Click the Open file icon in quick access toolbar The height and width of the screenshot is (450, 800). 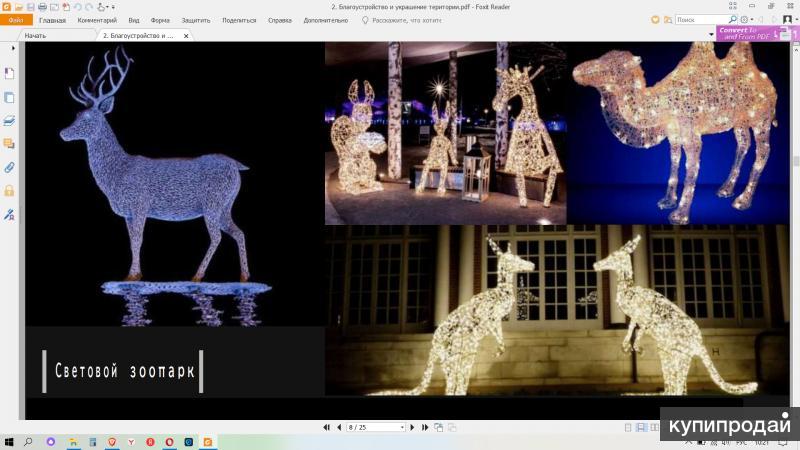pos(19,7)
